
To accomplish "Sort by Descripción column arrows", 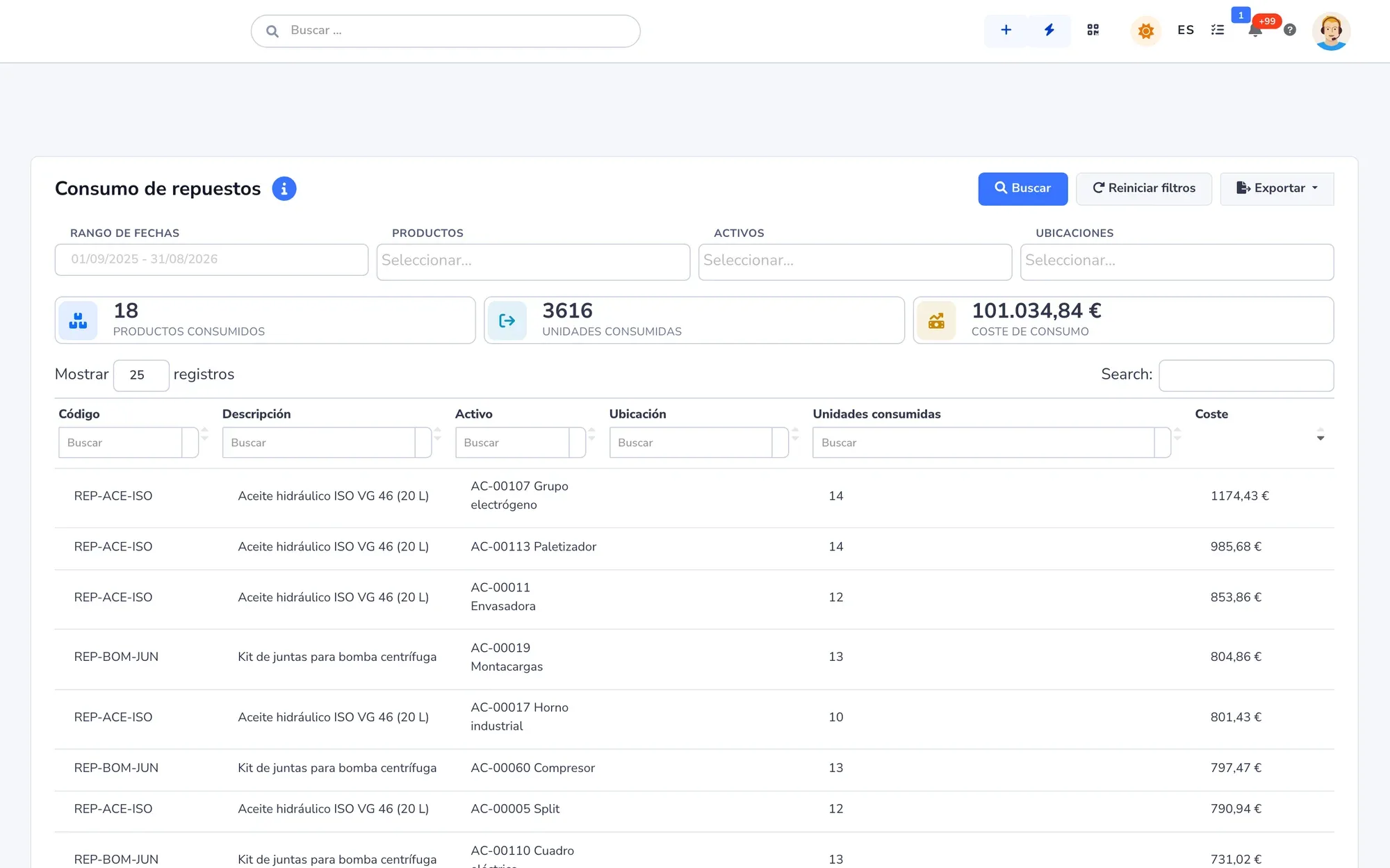I will 437,434.
